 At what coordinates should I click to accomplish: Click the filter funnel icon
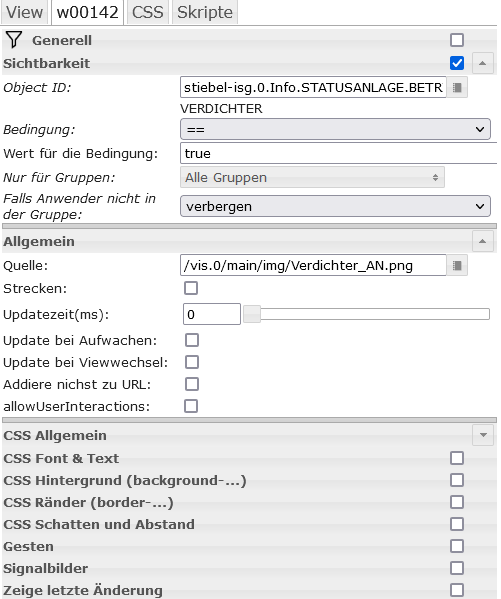pyautogui.click(x=14, y=40)
